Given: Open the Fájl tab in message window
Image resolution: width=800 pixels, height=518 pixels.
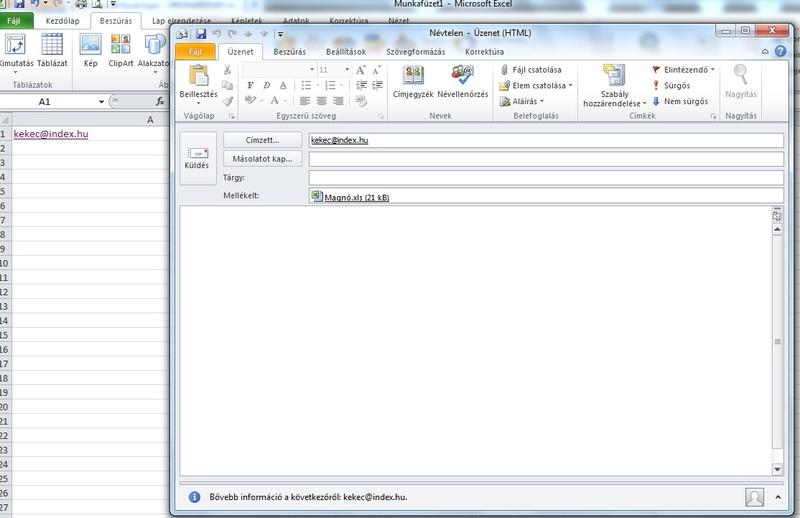Looking at the screenshot, I should point(195,52).
